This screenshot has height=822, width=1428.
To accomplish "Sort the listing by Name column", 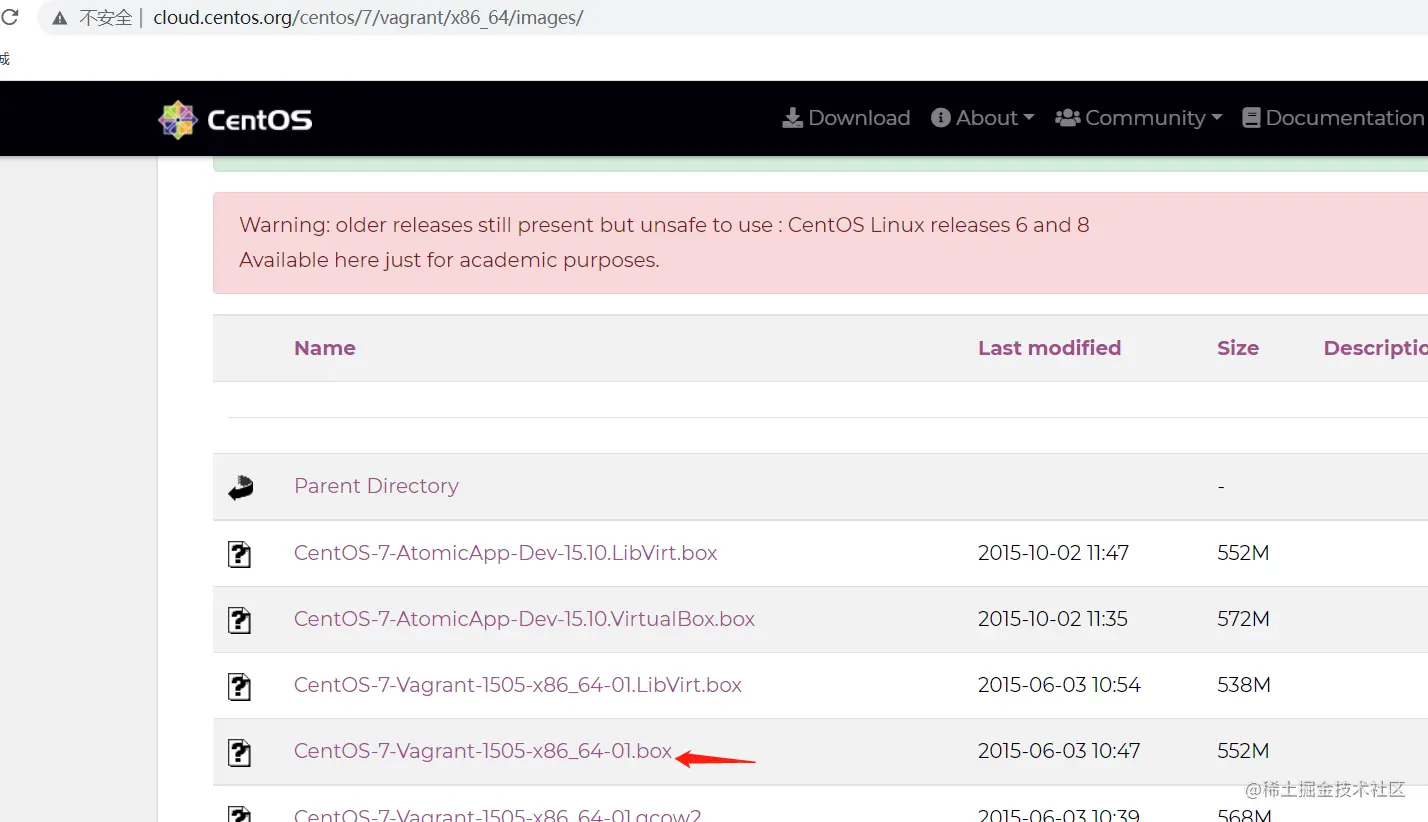I will tap(325, 348).
